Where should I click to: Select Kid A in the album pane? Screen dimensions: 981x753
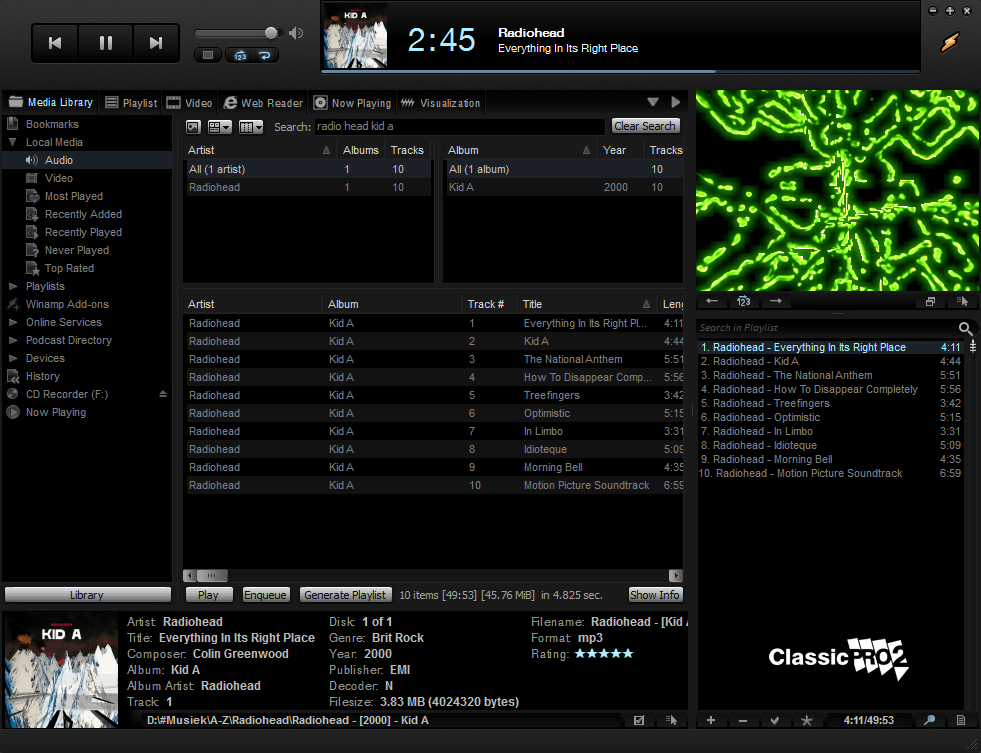[564, 187]
